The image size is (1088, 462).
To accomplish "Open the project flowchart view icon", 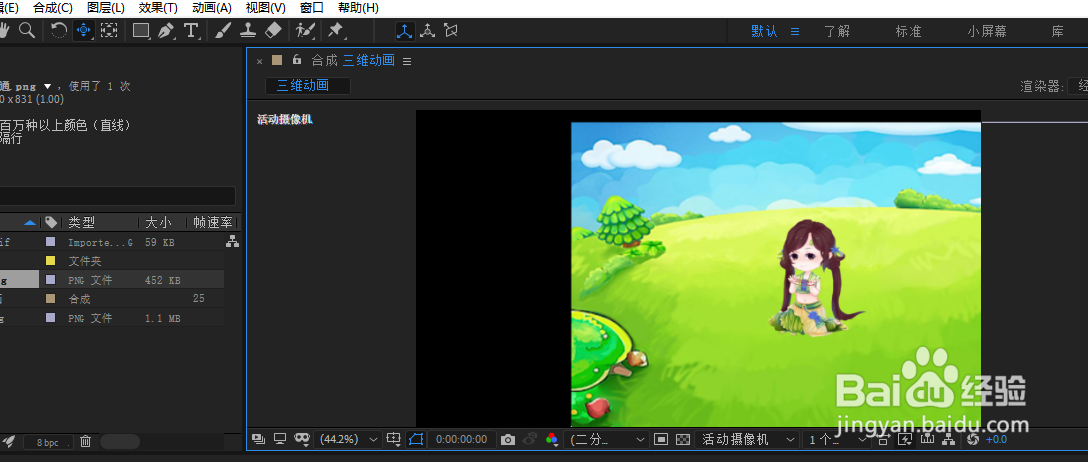I will 232,242.
